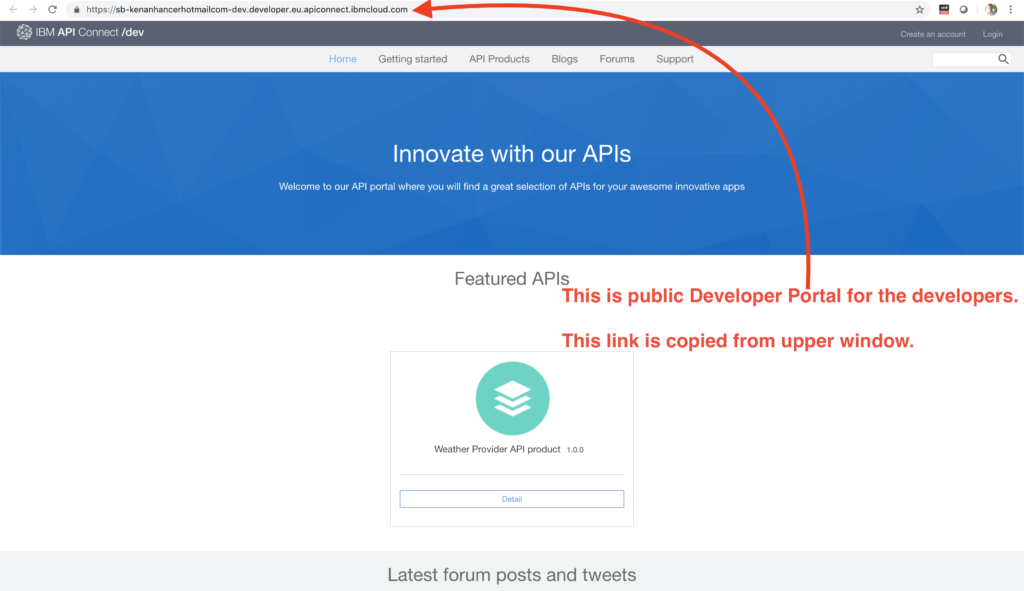Open the browser profile avatar
Screen dimensions: 1024x591
tap(991, 10)
